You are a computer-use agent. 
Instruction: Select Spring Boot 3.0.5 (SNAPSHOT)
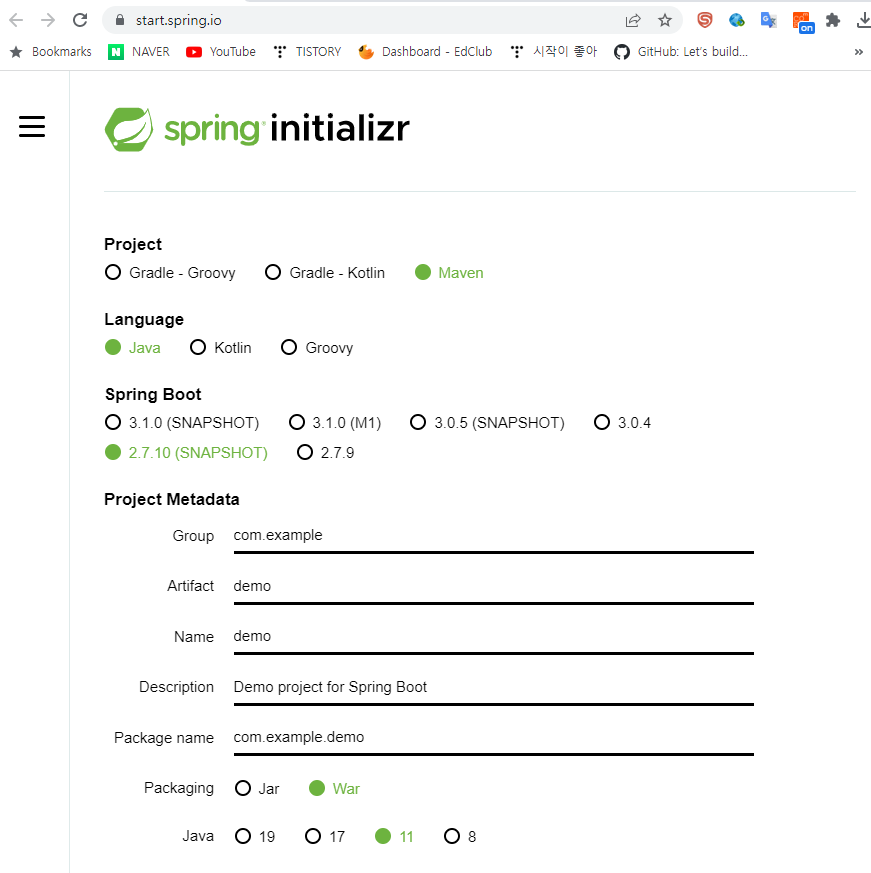(x=487, y=423)
